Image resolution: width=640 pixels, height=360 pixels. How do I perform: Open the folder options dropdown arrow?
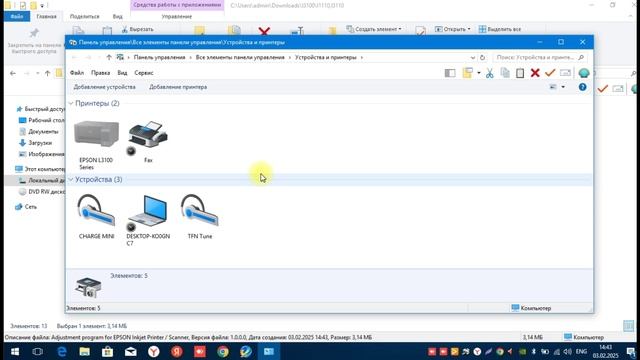479,73
